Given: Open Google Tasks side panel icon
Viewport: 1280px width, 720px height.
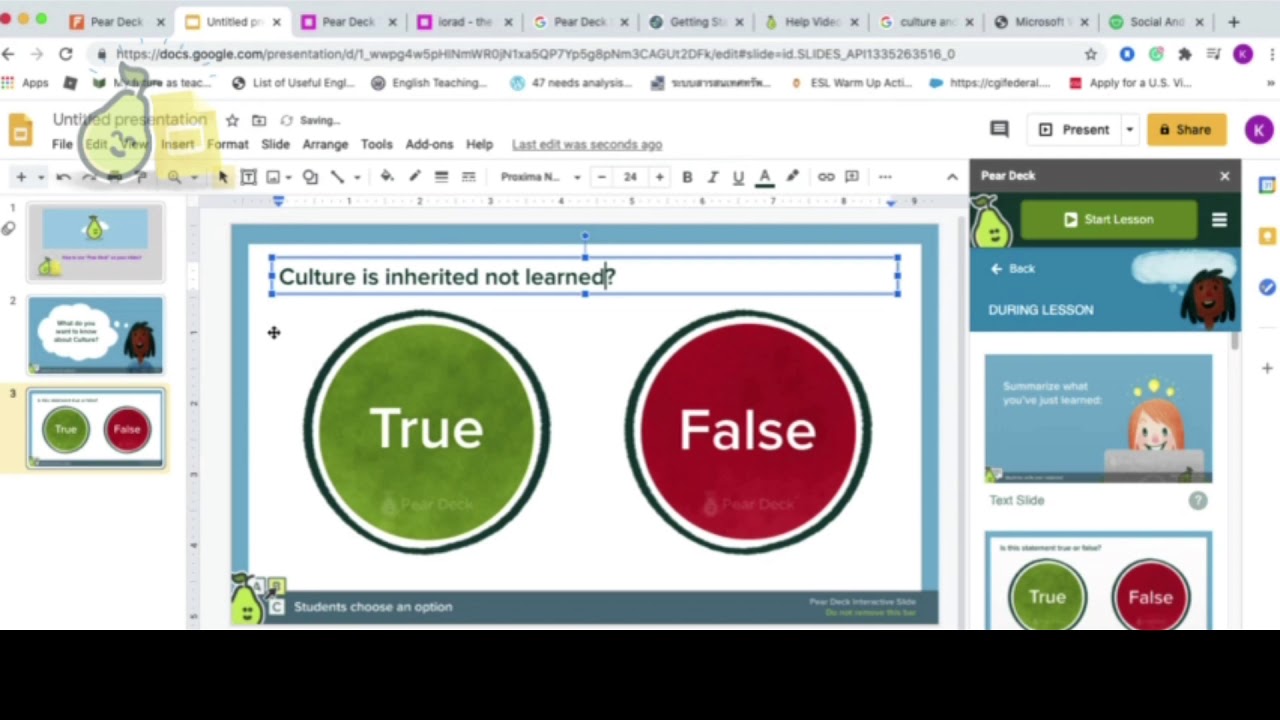Looking at the screenshot, I should click(1267, 287).
